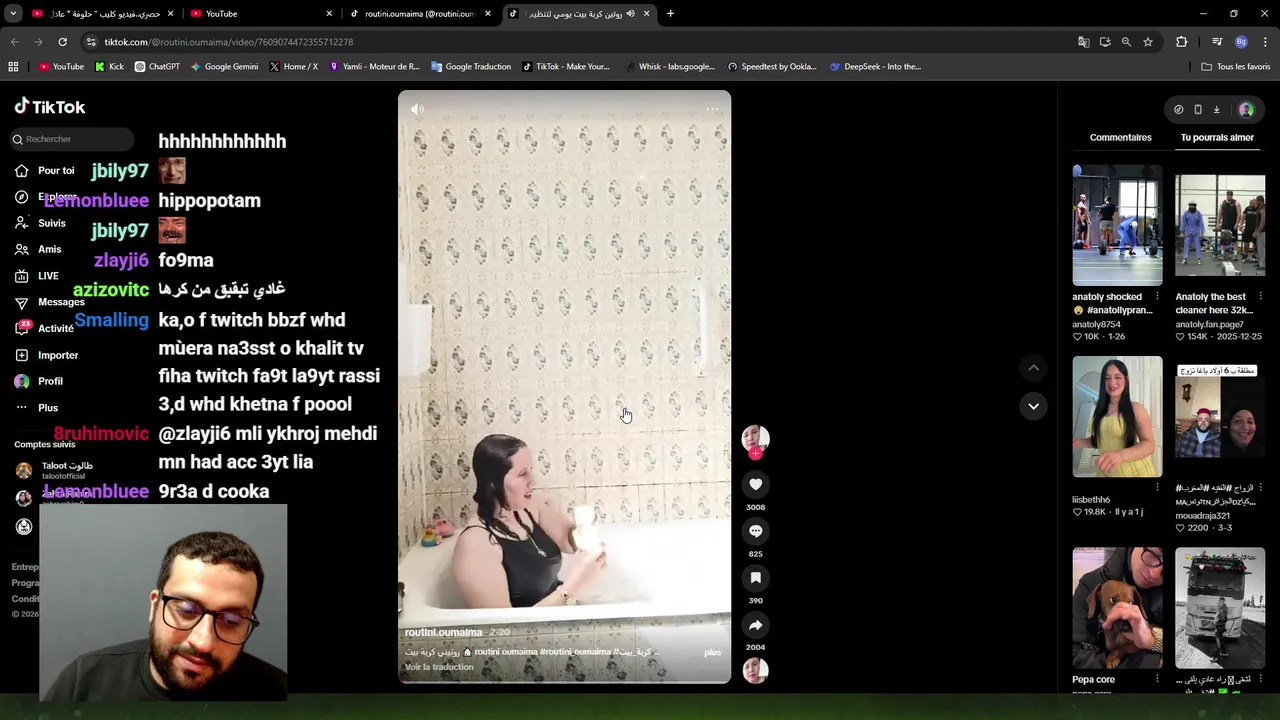The height and width of the screenshot is (720, 1280).
Task: Go to the previous video with up arrow
Action: pos(1033,368)
